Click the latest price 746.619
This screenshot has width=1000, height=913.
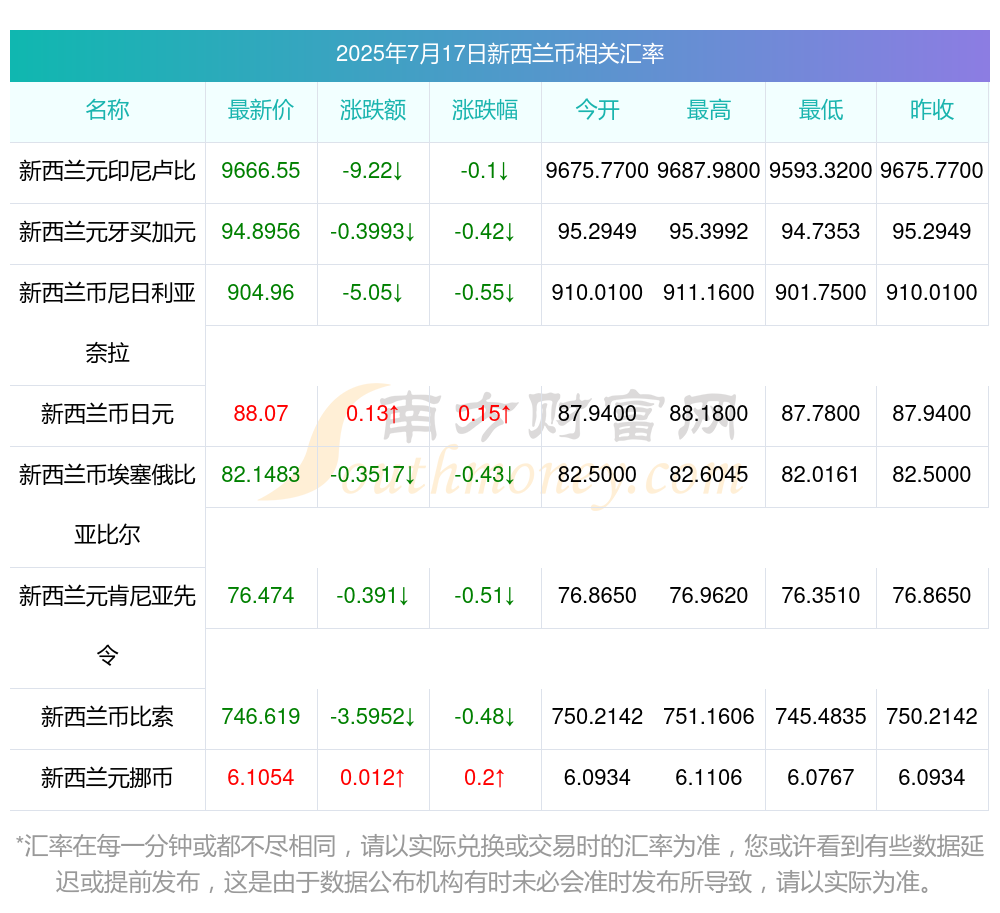261,717
